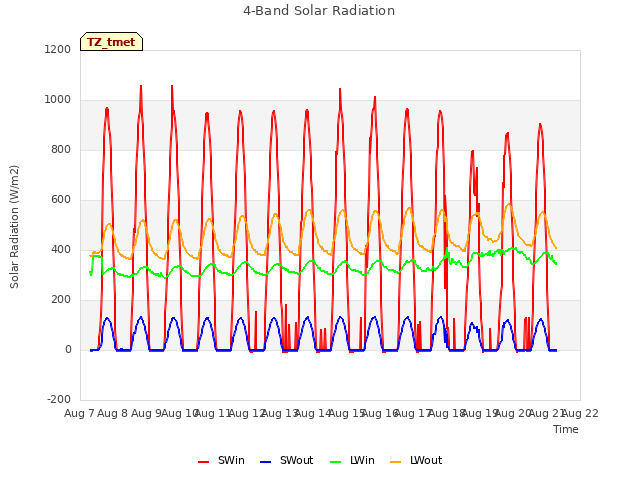
Task: Toggle the SWin series in the legend
Action: (x=222, y=460)
